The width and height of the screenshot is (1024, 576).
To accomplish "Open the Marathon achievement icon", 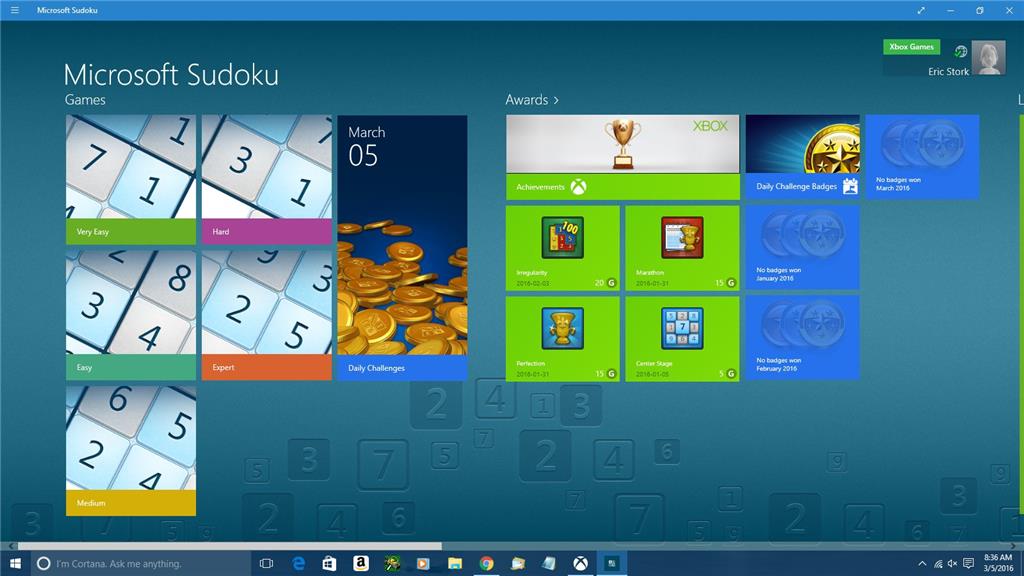I will [682, 238].
